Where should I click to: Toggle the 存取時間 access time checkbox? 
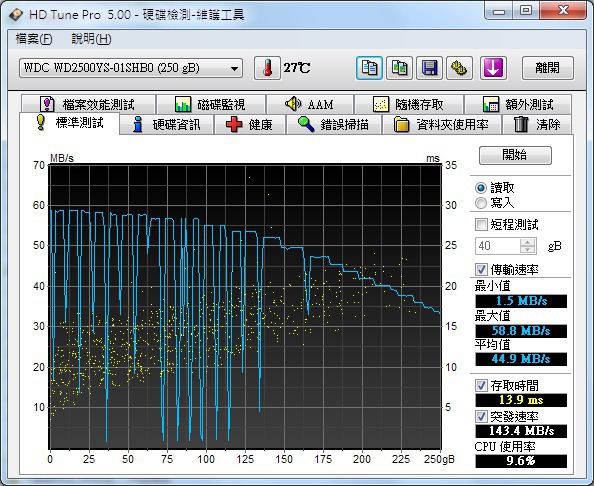tap(481, 386)
